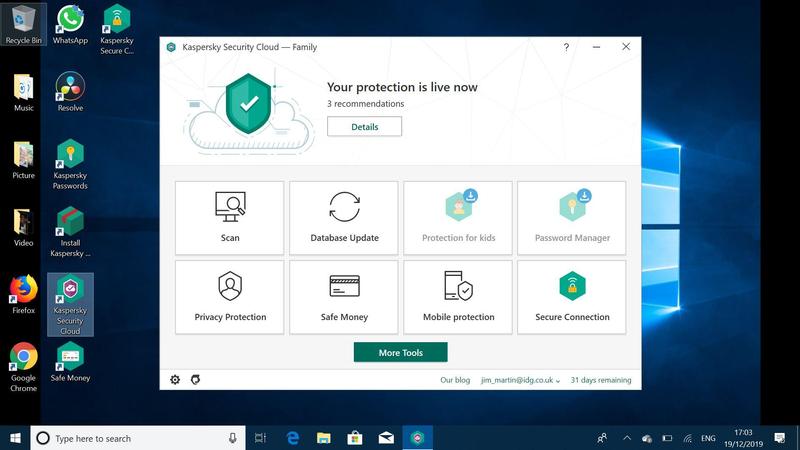This screenshot has height=450, width=800.
Task: Select the Resolve desktop shortcut
Action: click(70, 92)
